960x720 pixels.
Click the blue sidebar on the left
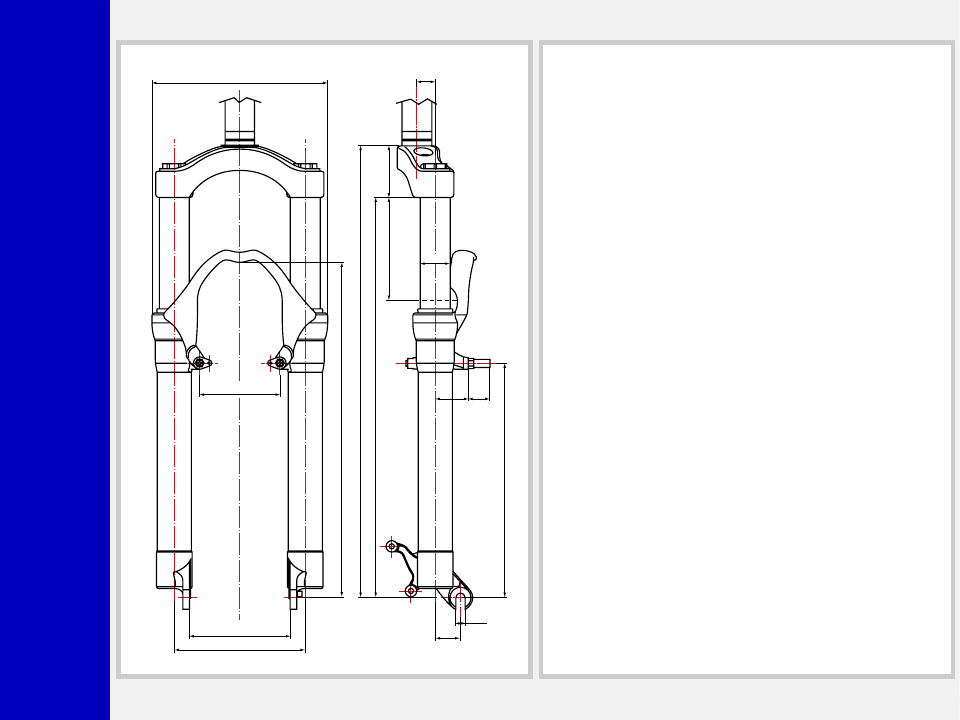[x=54, y=360]
